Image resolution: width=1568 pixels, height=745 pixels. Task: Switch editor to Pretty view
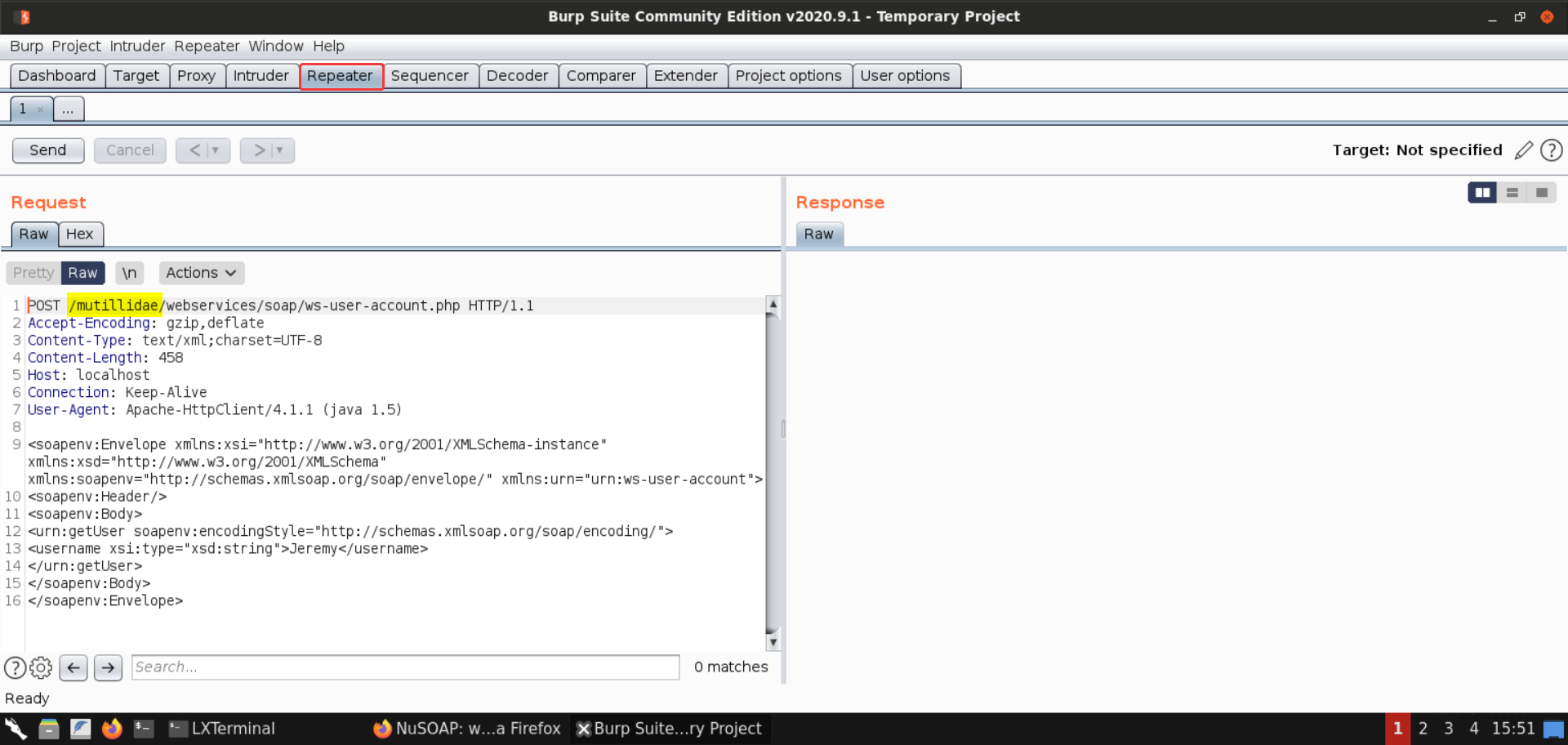pos(33,273)
